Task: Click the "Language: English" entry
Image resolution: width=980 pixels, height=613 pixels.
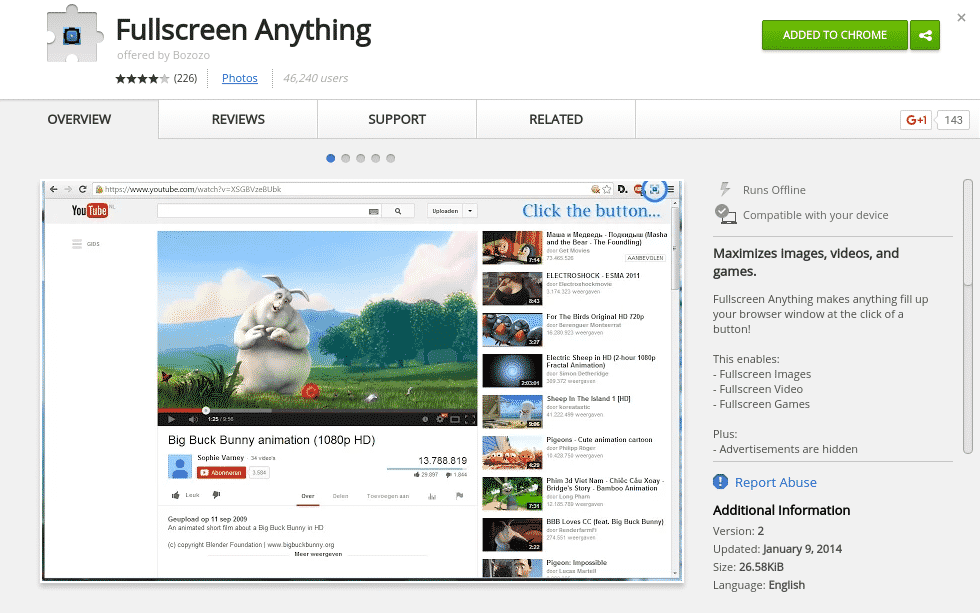Action: 759,585
